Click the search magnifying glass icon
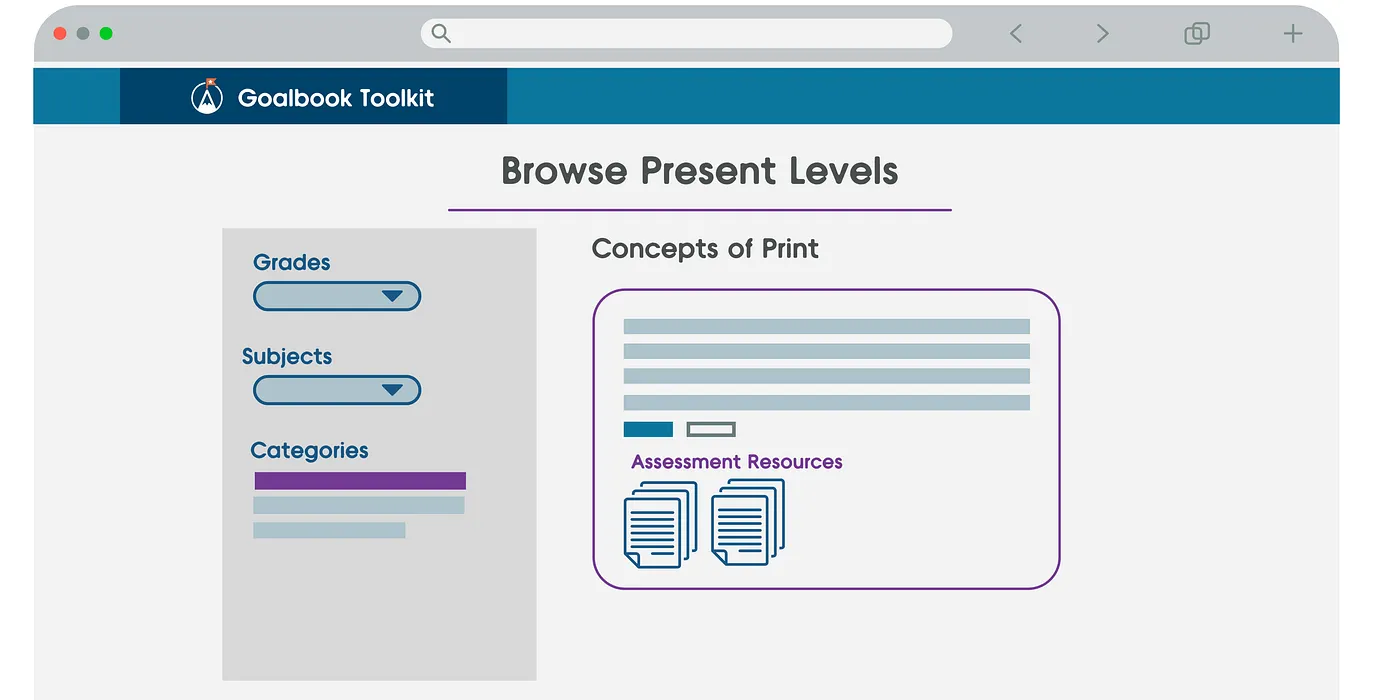This screenshot has height=700, width=1400. [440, 33]
